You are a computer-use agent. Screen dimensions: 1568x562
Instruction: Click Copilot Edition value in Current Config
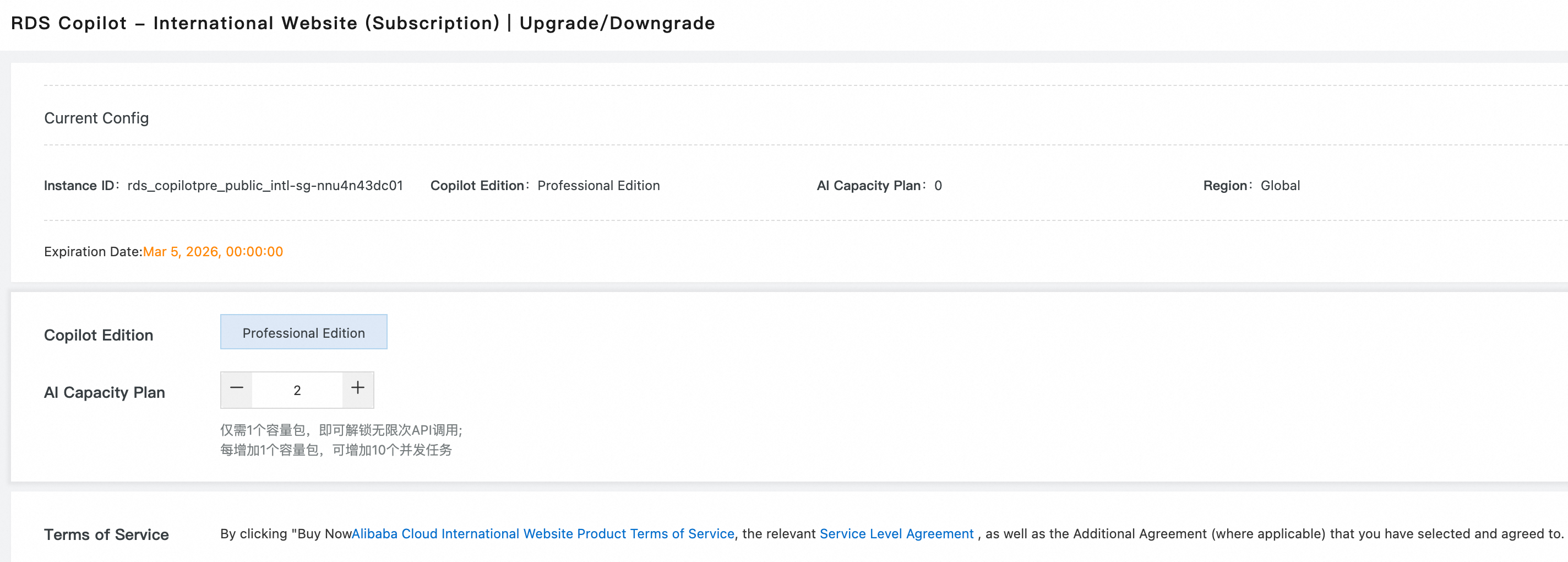click(x=598, y=186)
